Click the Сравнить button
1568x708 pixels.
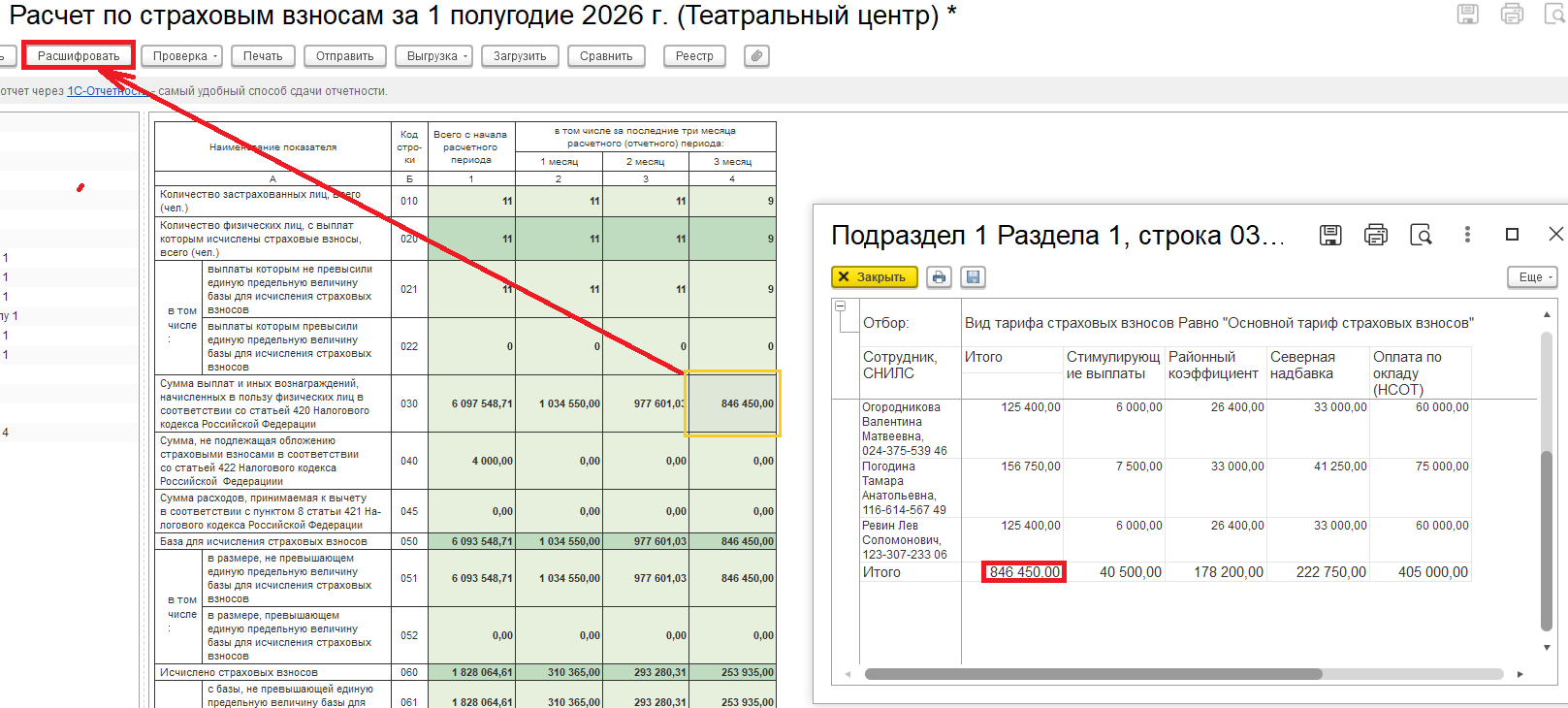click(606, 56)
